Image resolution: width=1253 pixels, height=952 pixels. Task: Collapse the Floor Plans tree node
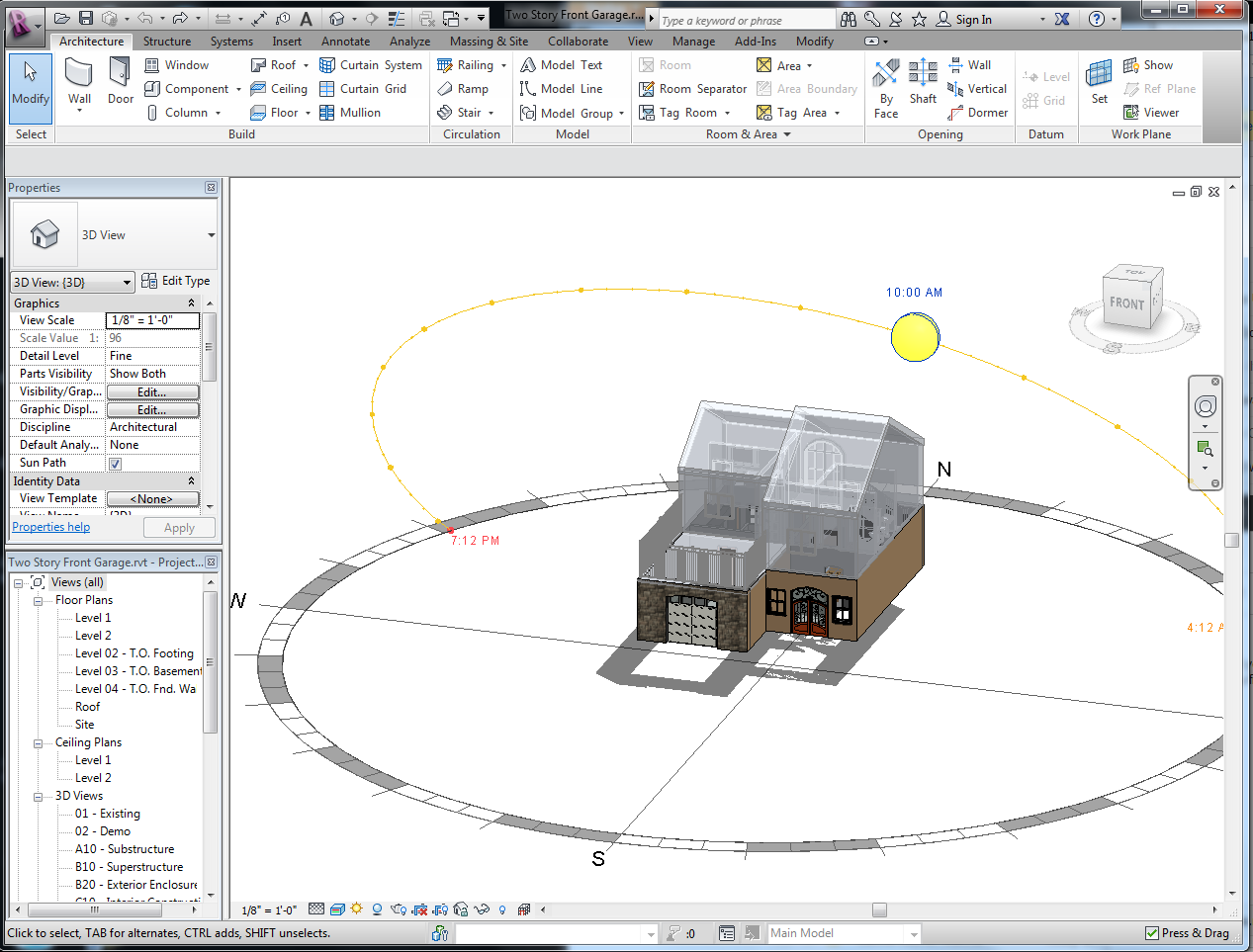click(x=39, y=601)
